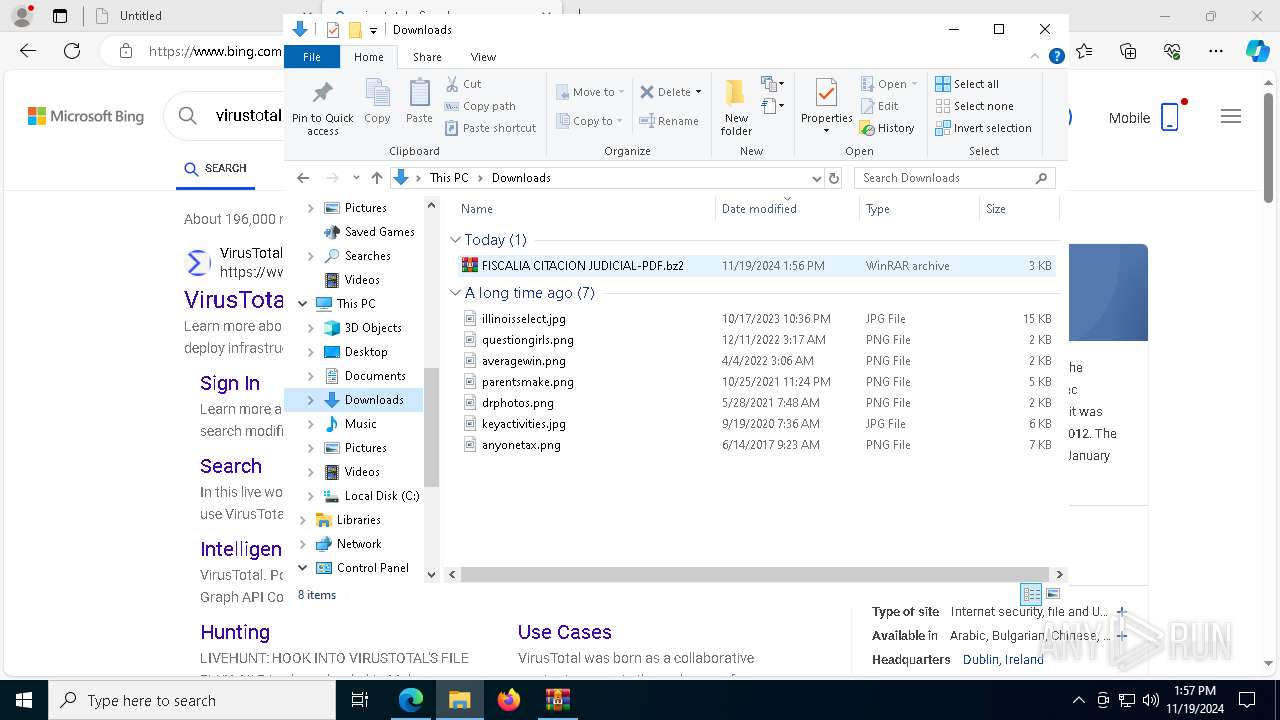This screenshot has width=1280, height=720.
Task: Click Select none in ribbon
Action: 974,106
